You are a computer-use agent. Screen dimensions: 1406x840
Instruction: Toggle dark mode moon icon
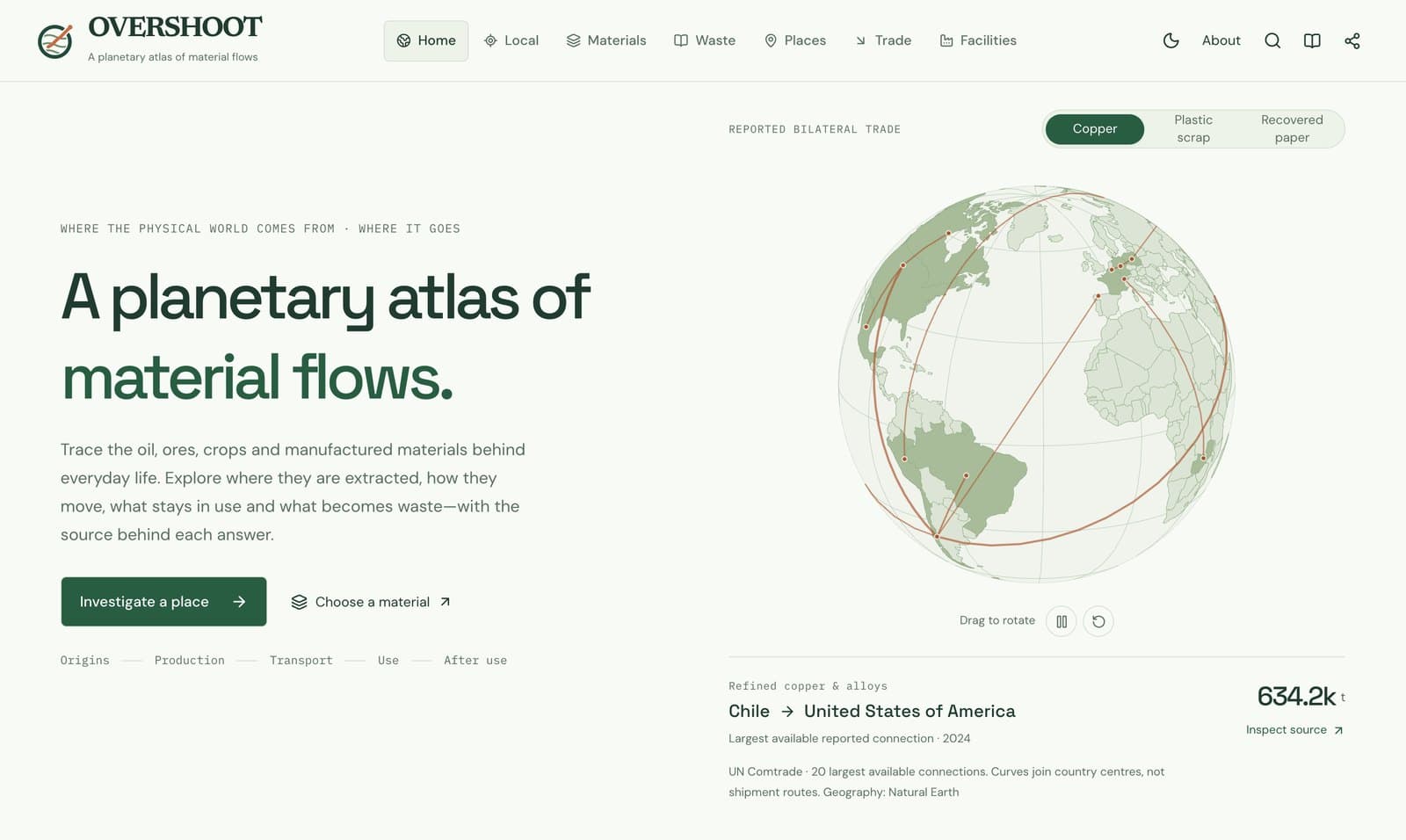1170,40
